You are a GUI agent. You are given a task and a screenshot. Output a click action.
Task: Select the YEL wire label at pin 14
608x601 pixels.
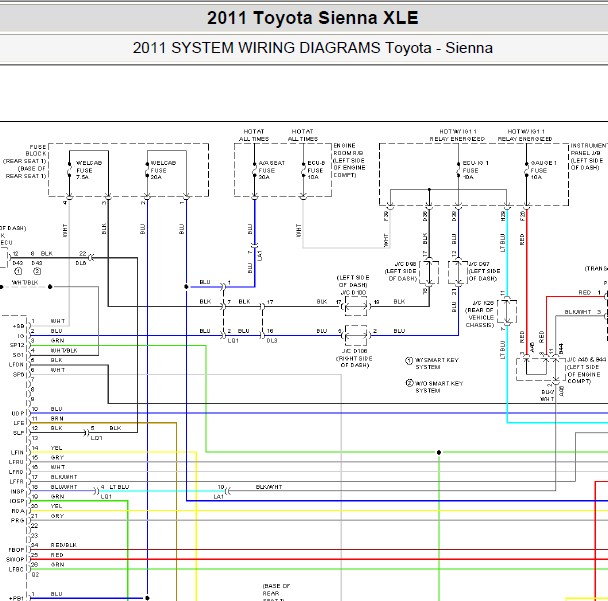56,448
